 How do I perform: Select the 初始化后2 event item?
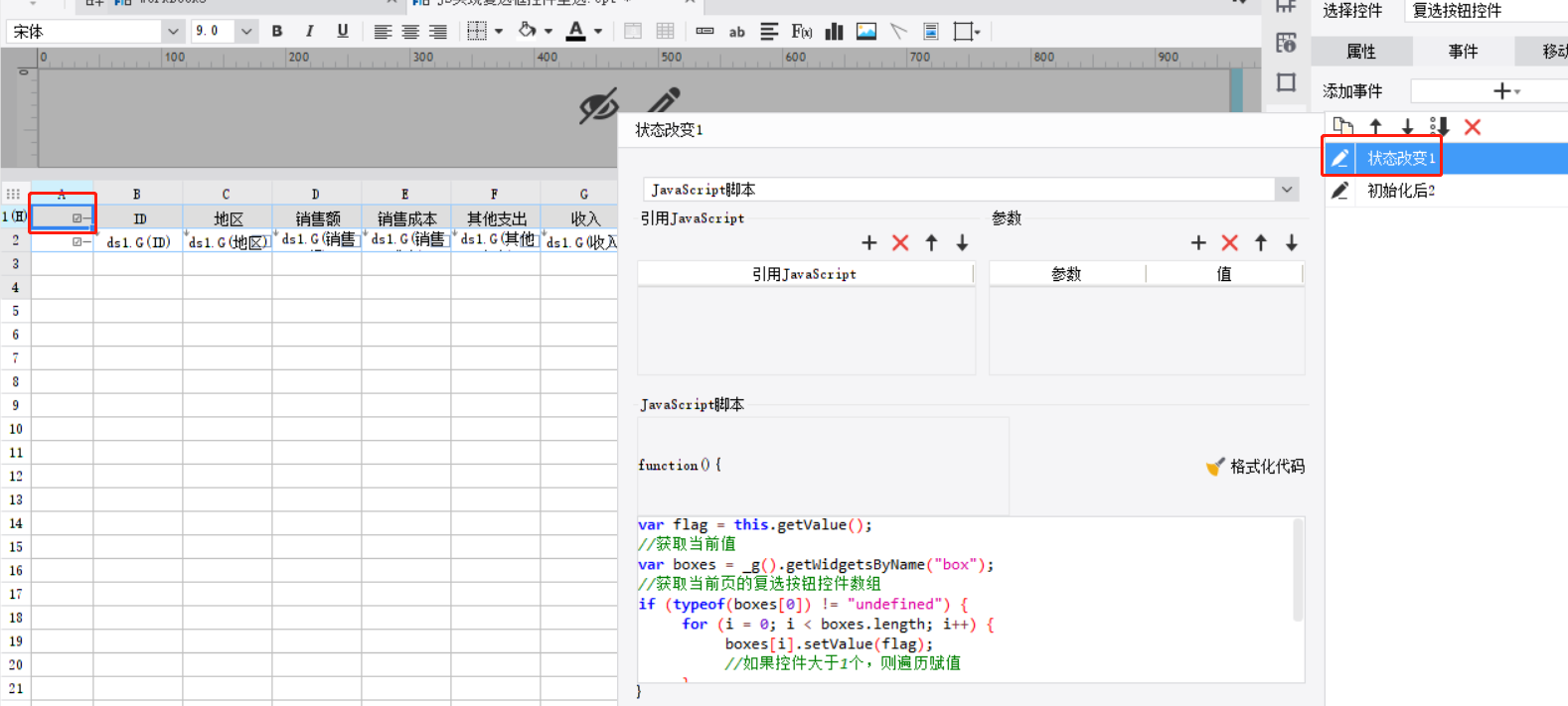(x=1400, y=191)
